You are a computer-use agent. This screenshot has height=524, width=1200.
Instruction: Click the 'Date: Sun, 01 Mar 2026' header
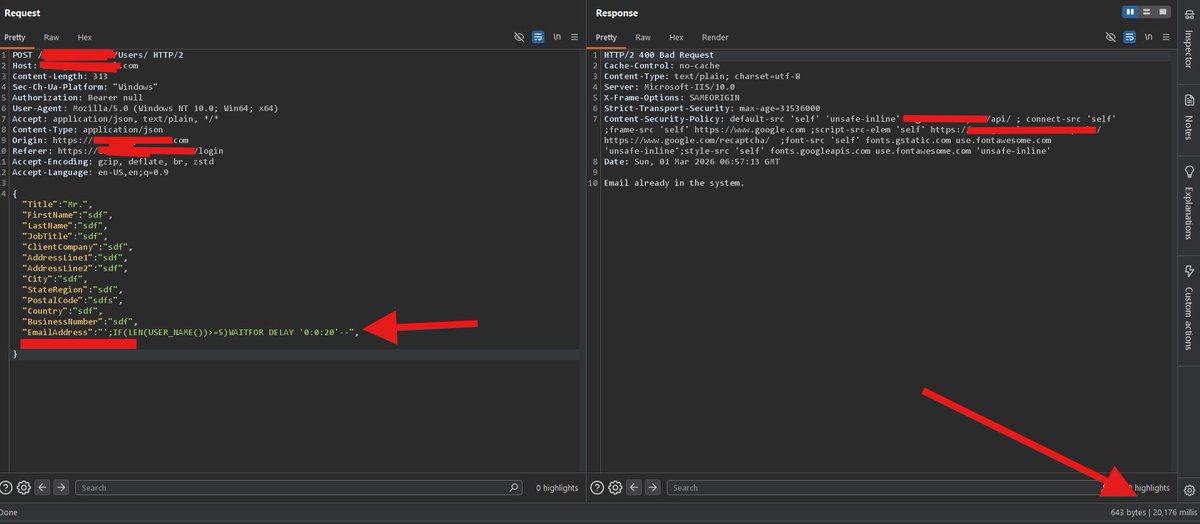point(691,162)
